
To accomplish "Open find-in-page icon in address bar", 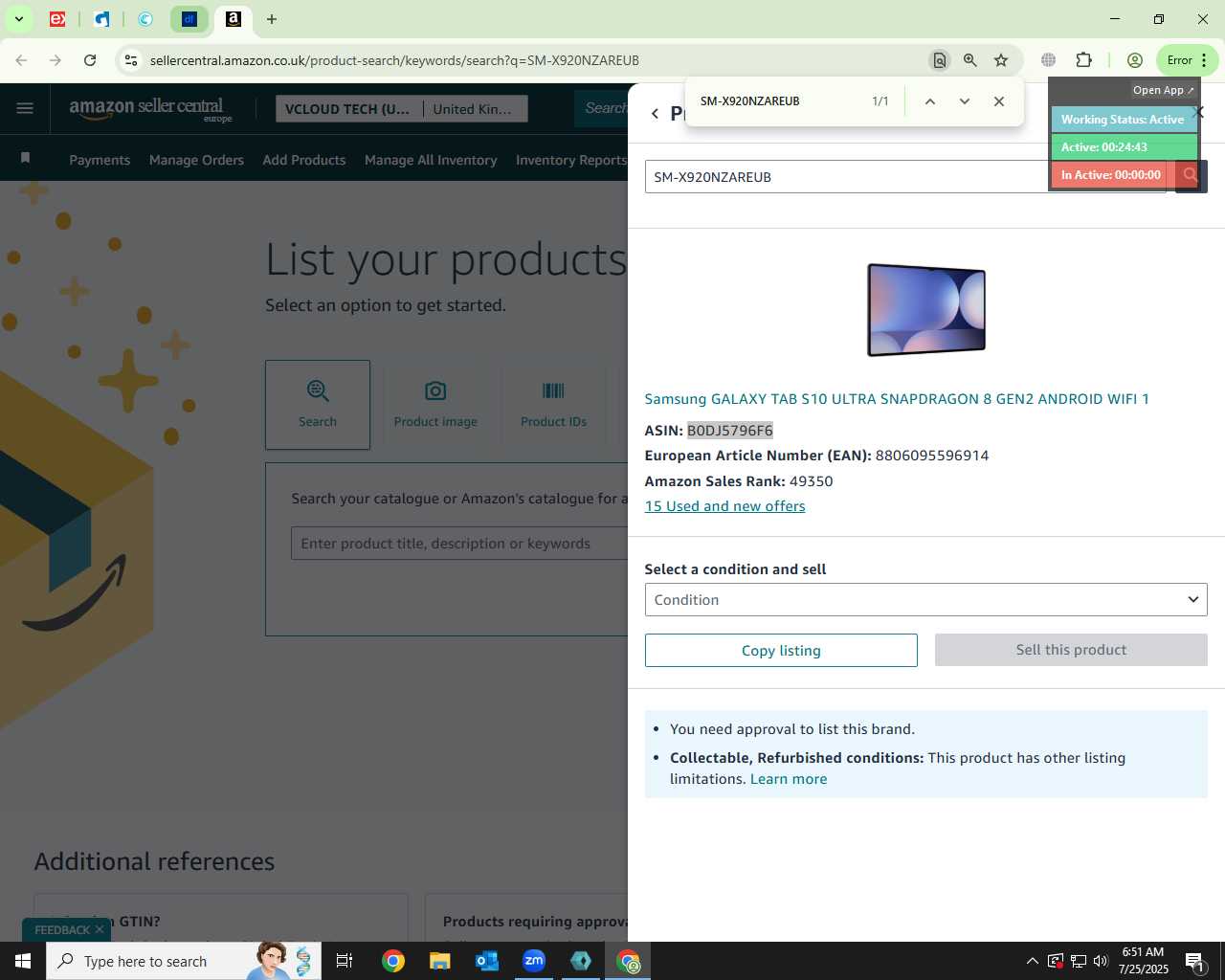I will click(x=939, y=59).
